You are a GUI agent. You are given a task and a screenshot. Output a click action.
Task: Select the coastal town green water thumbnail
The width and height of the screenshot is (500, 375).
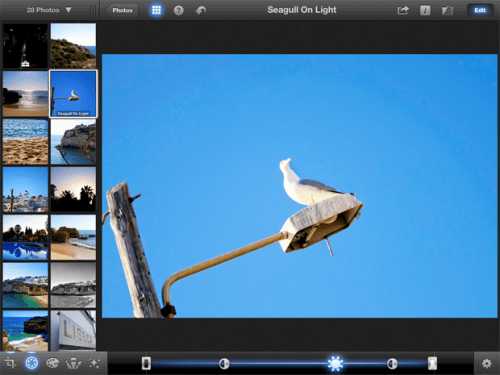(25, 285)
